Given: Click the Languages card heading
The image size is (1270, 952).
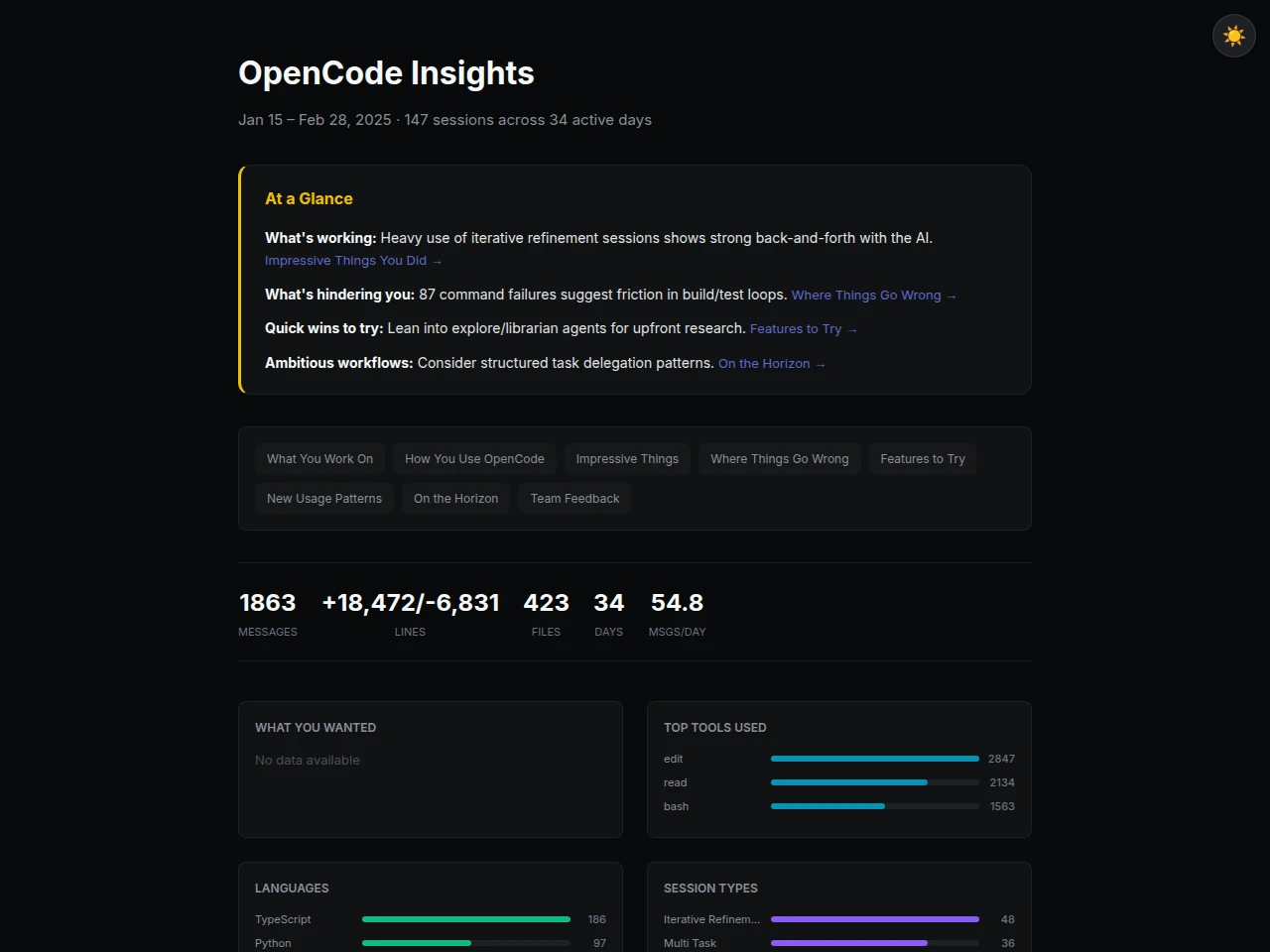Looking at the screenshot, I should (292, 889).
